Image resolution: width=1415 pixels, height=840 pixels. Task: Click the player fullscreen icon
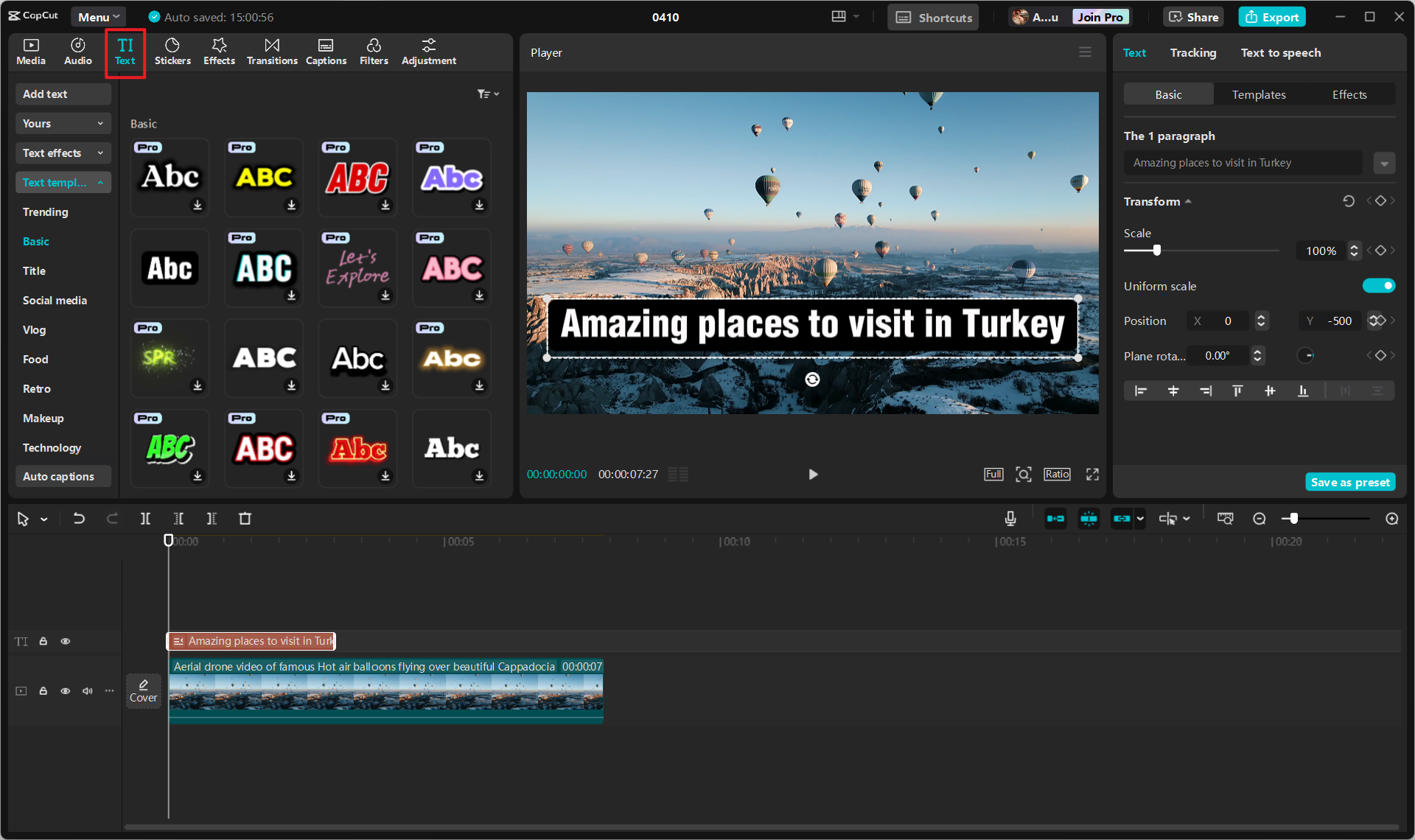1092,475
